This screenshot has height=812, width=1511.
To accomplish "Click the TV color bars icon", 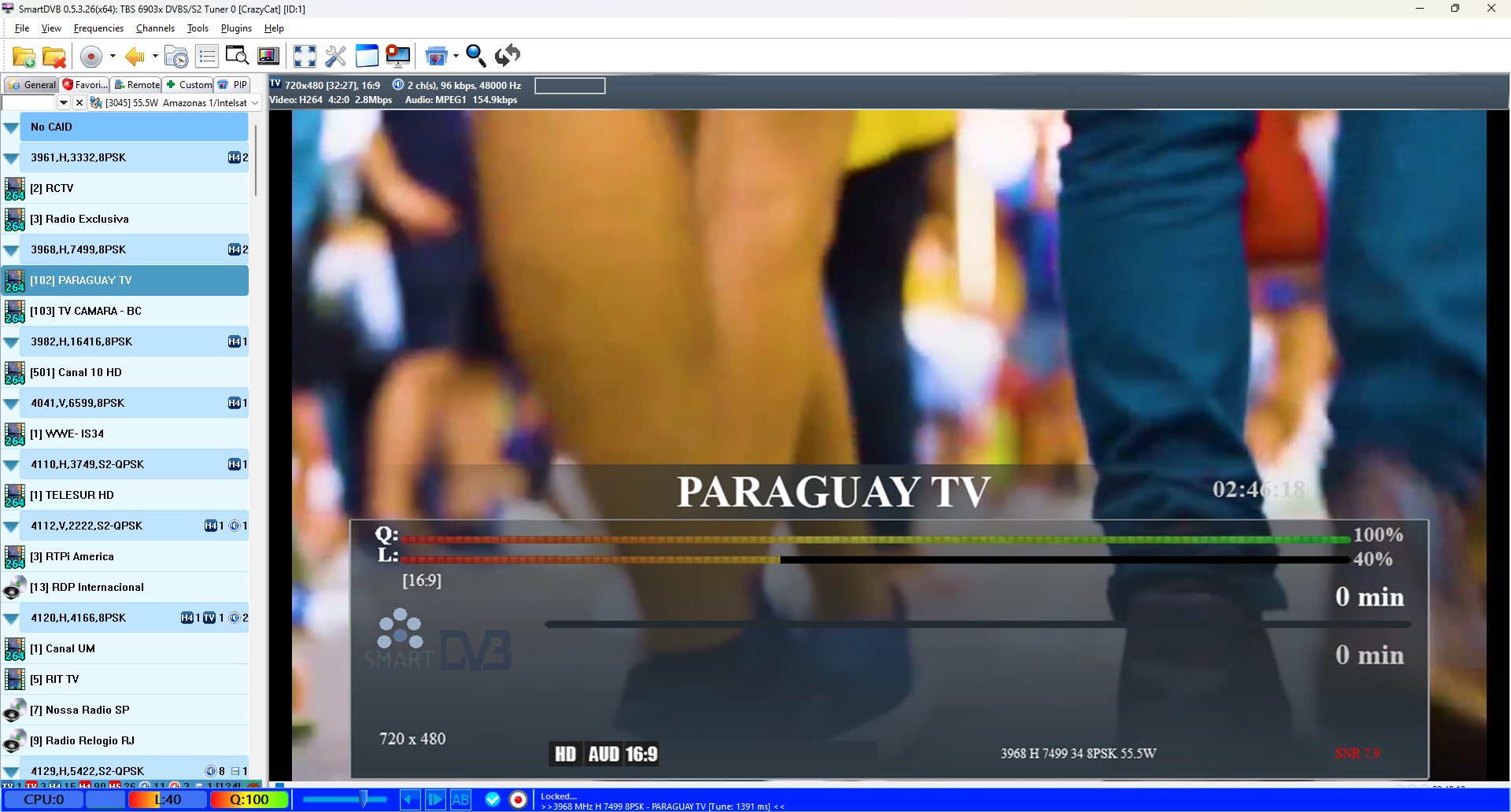I will pos(268,56).
